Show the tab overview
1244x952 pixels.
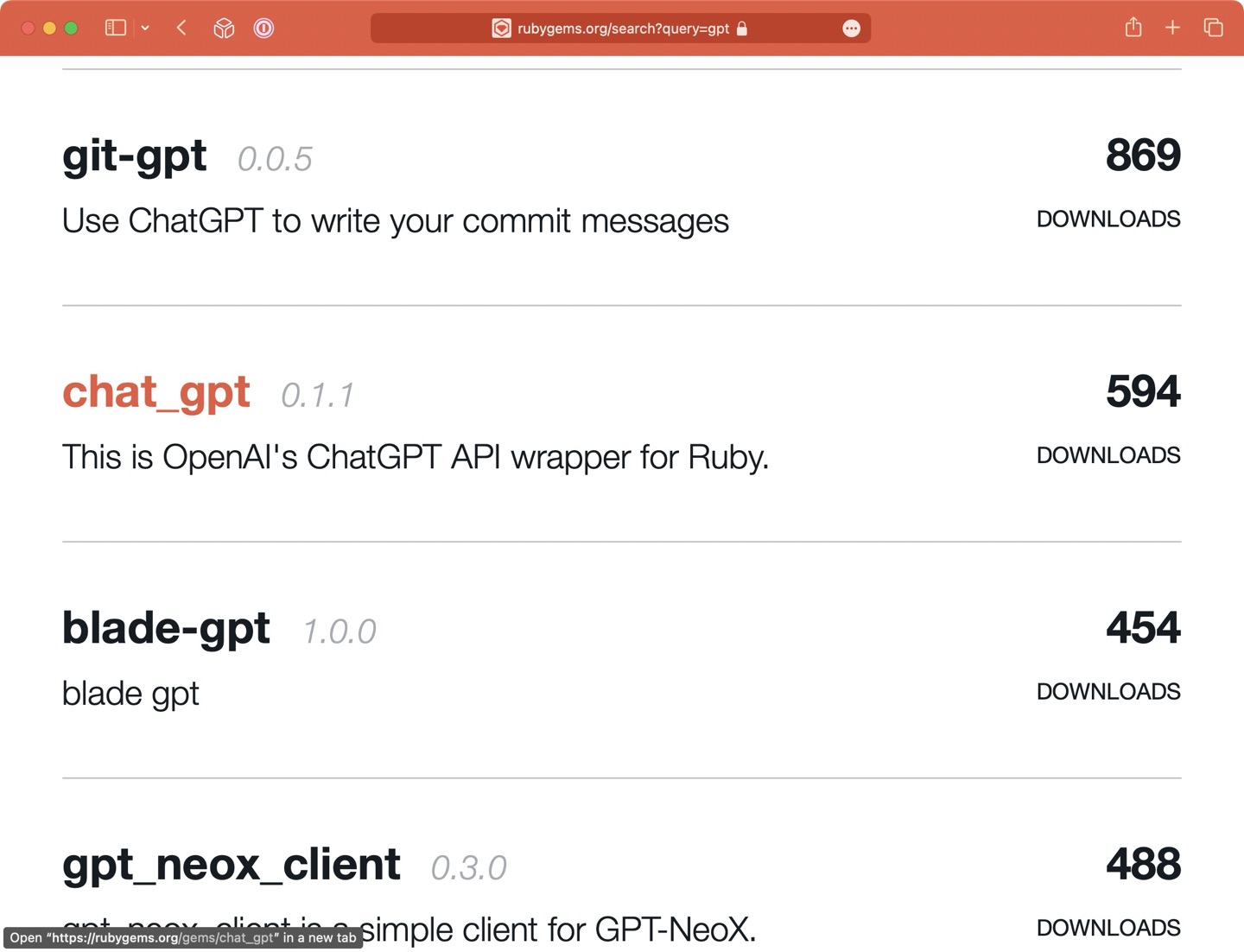(x=1213, y=28)
